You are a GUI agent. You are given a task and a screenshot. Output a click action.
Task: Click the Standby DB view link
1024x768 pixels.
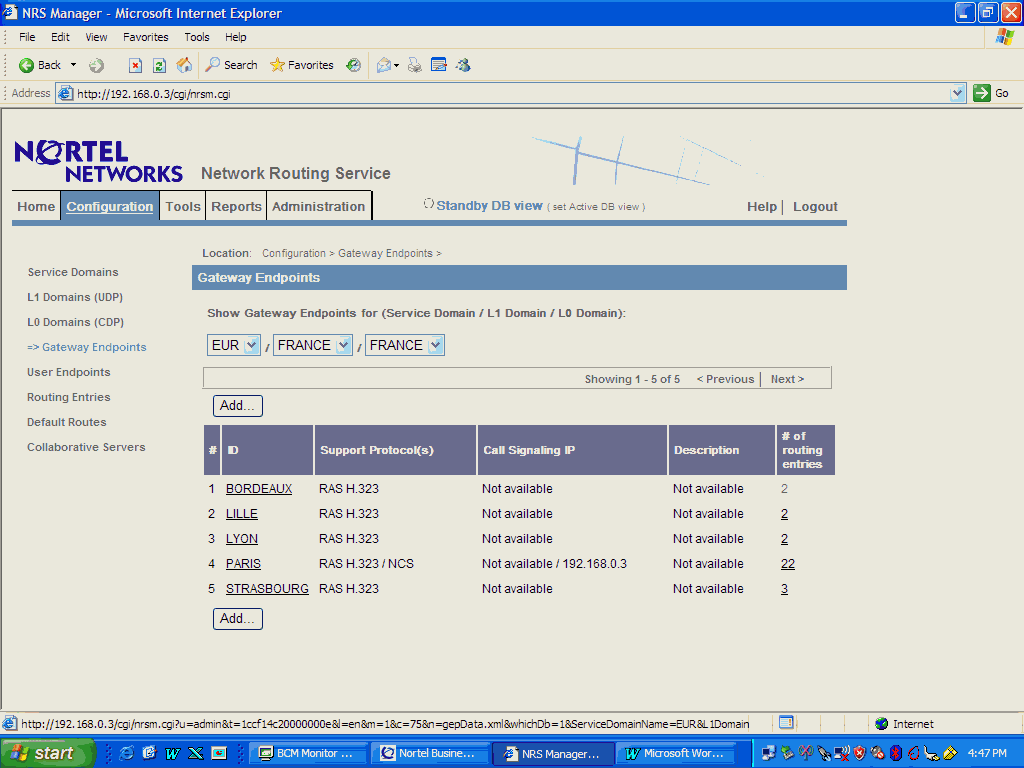(x=489, y=206)
